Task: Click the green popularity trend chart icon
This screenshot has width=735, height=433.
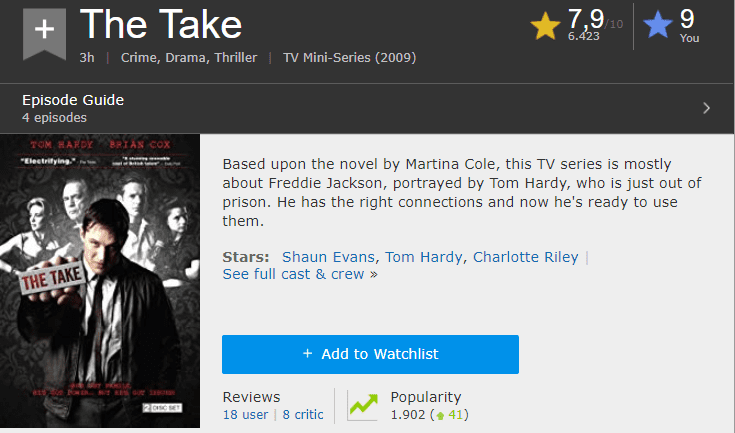Action: [x=362, y=405]
